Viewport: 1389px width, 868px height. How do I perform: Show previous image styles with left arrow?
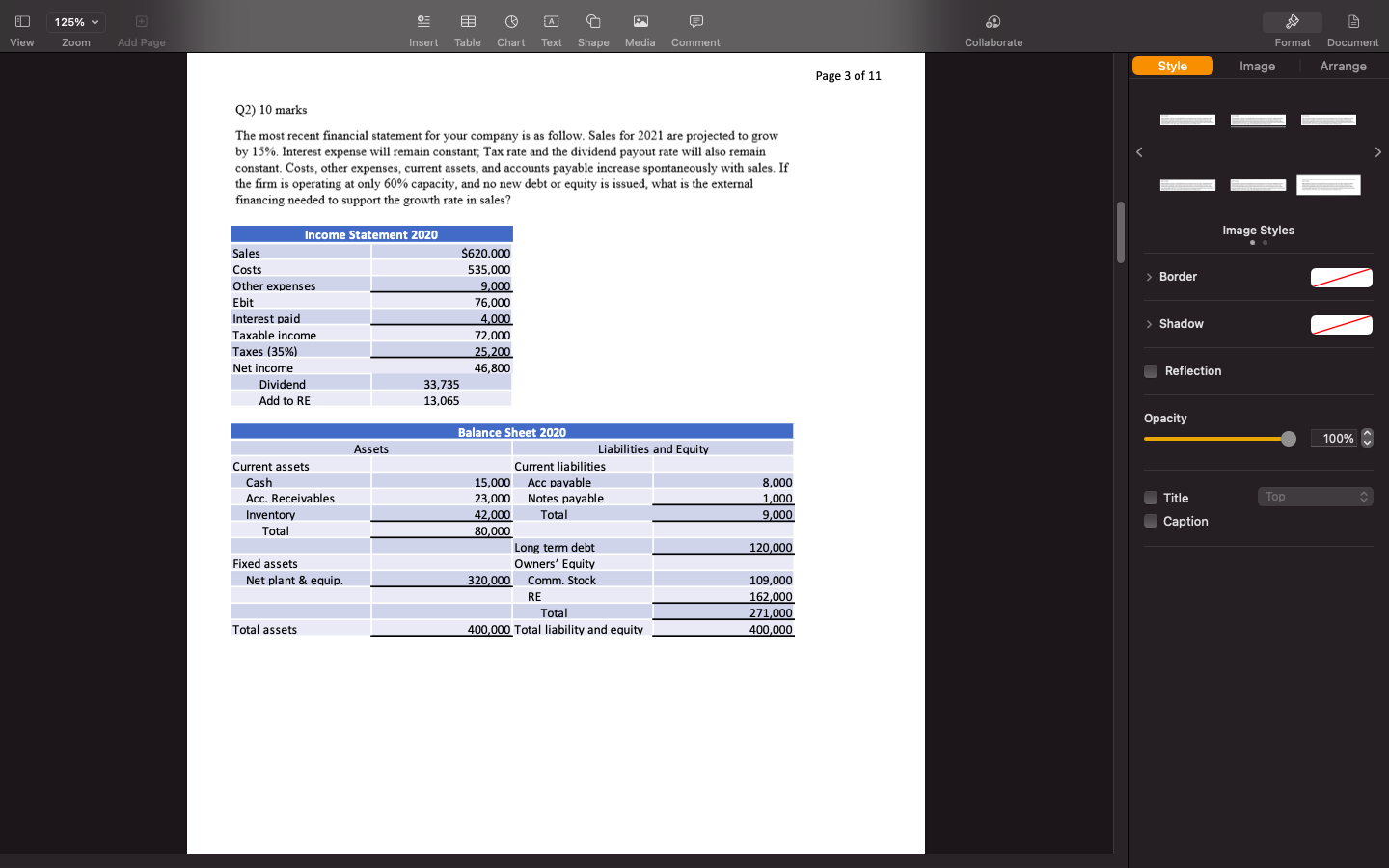[1139, 152]
